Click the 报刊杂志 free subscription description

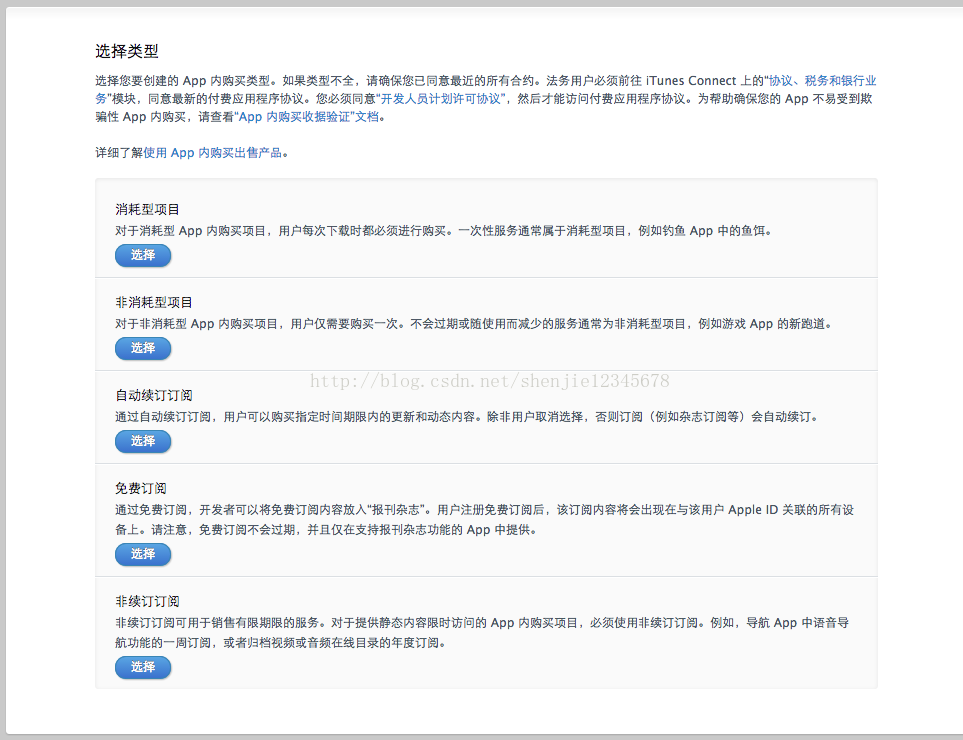point(485,520)
